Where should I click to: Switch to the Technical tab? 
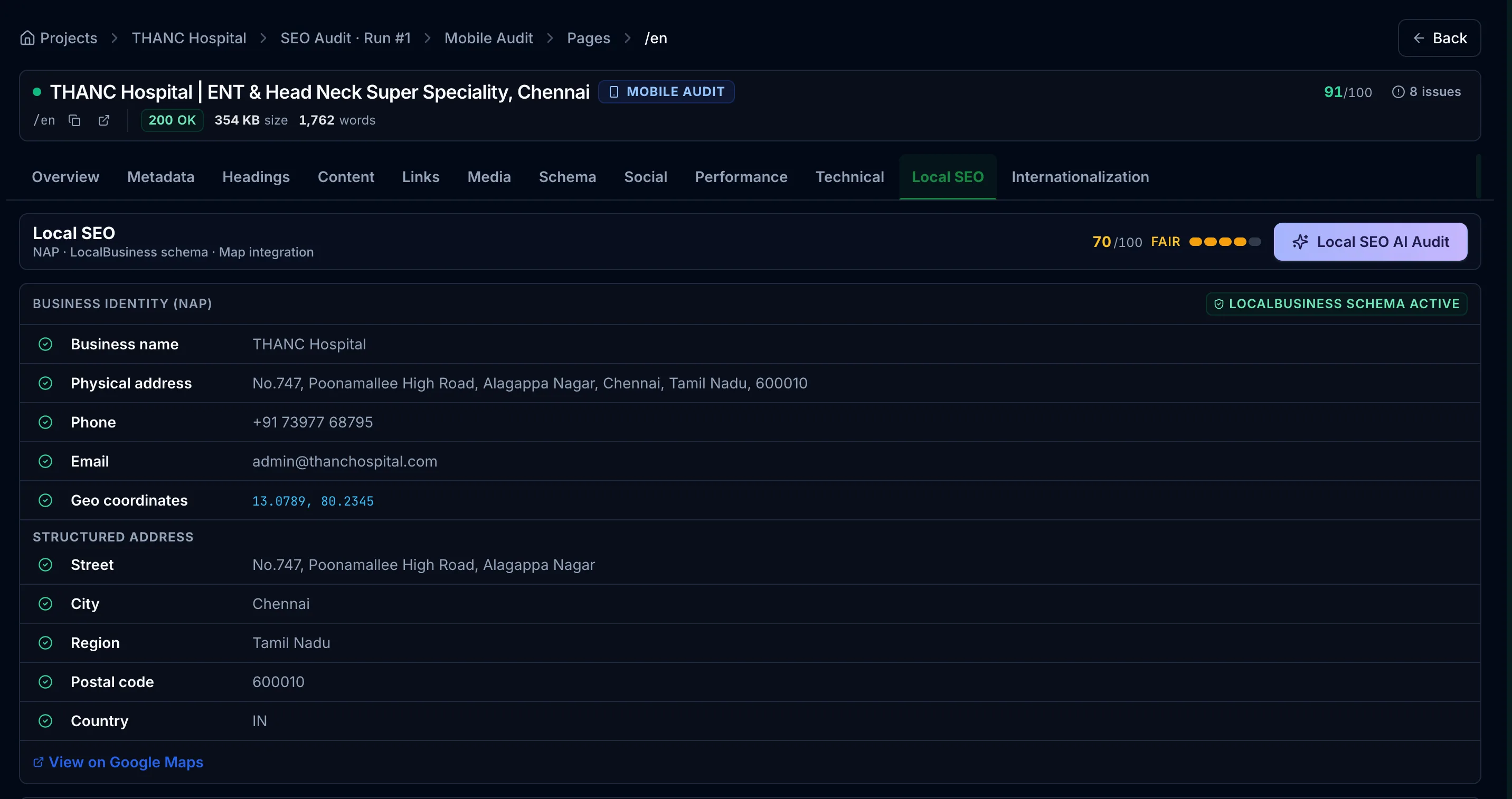click(x=850, y=177)
